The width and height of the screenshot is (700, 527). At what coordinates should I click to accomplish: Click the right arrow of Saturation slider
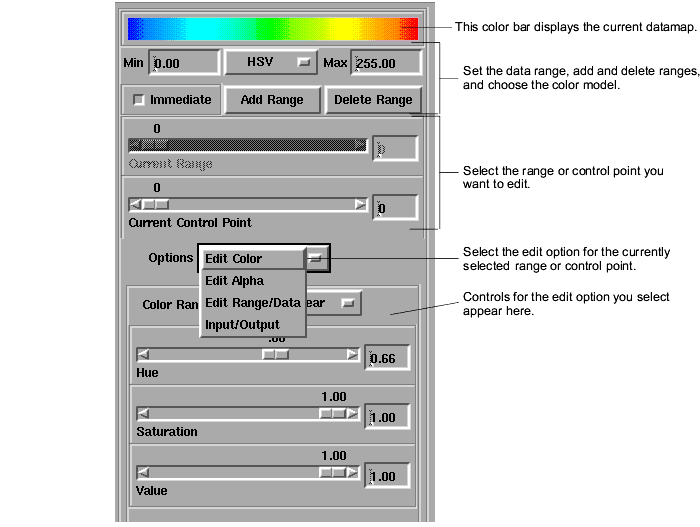(352, 413)
